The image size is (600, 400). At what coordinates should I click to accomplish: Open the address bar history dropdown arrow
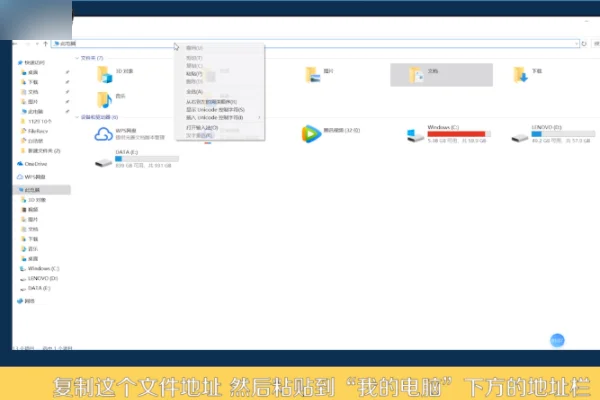pos(576,44)
